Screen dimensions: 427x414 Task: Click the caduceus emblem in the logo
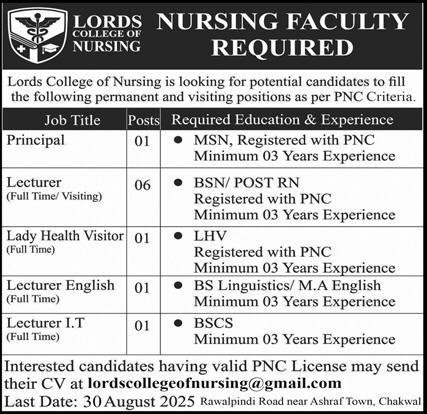click(x=38, y=27)
